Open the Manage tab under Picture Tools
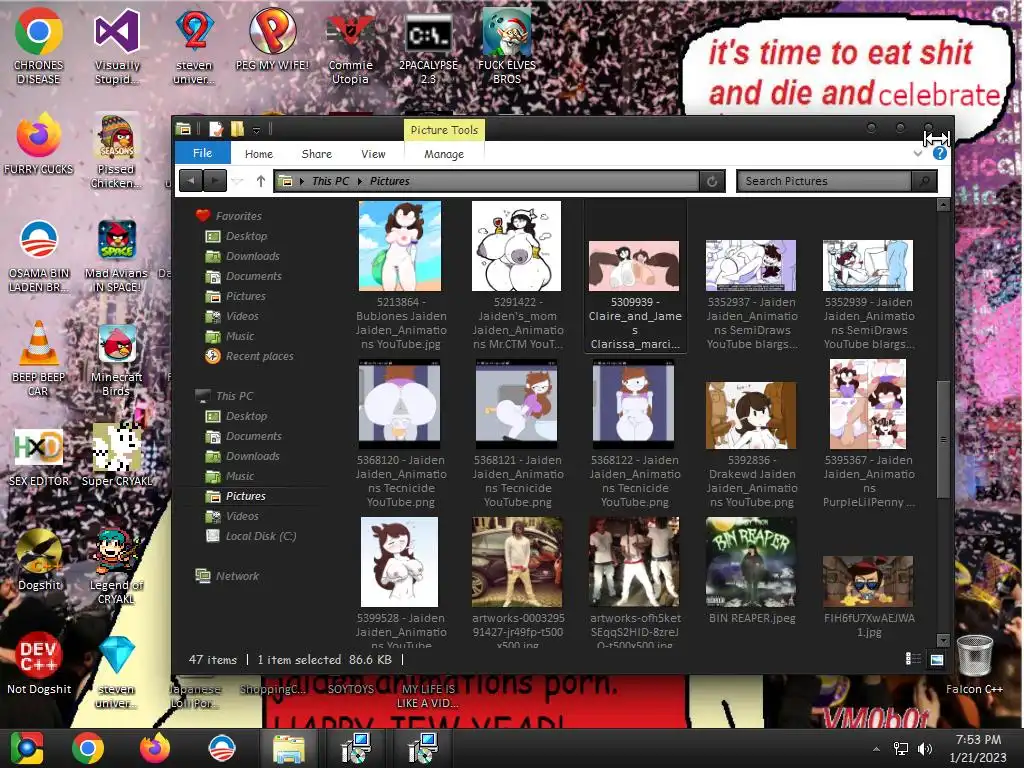Screen dimensions: 1024x768 (x=444, y=154)
